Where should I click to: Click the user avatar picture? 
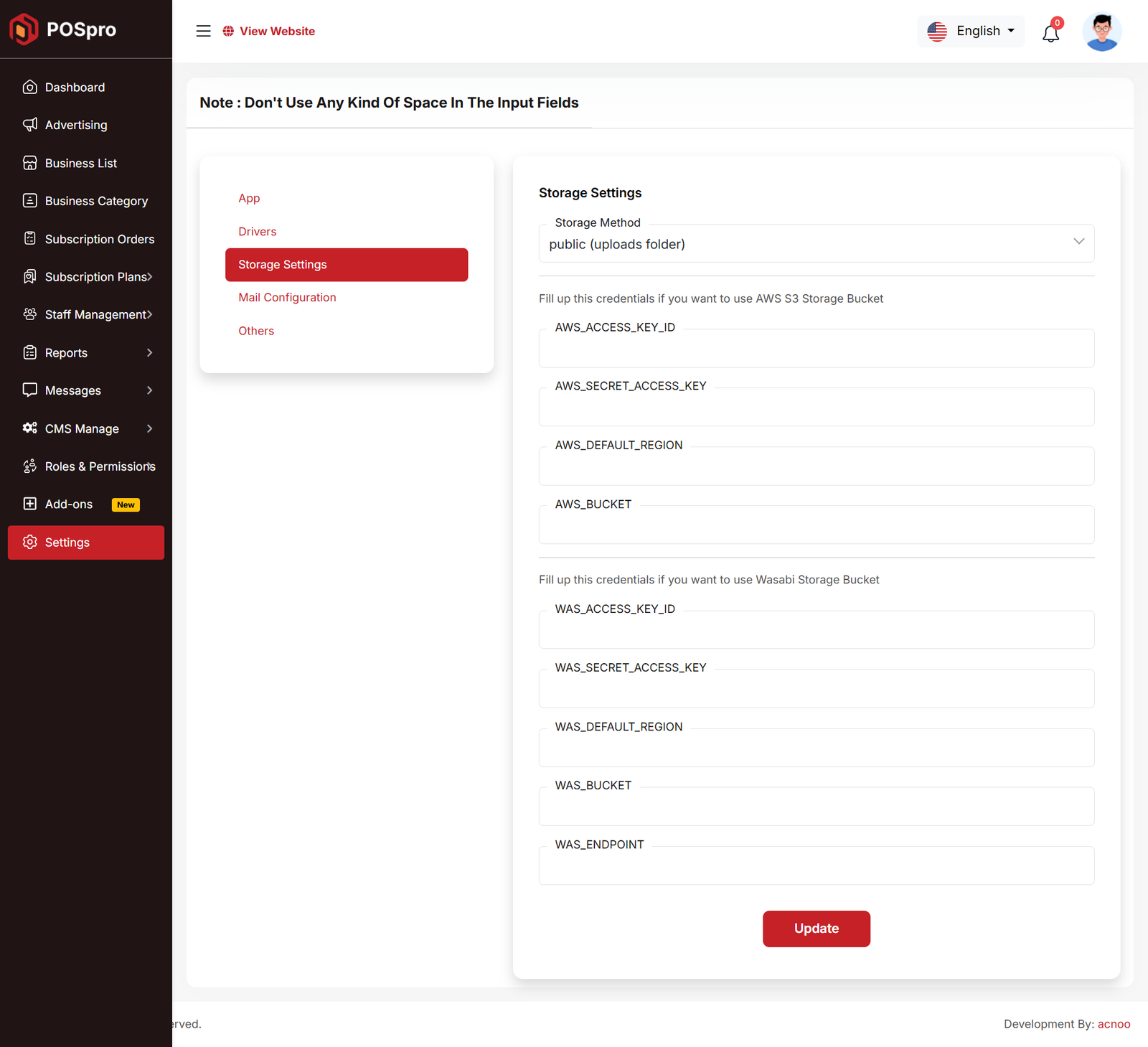click(1101, 32)
